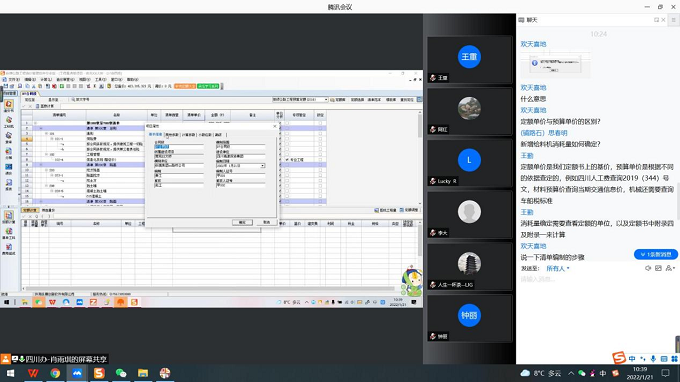Open the date dropdown in 项目属性 dialog
Screen dimensions: 680x382
[x=262, y=166]
